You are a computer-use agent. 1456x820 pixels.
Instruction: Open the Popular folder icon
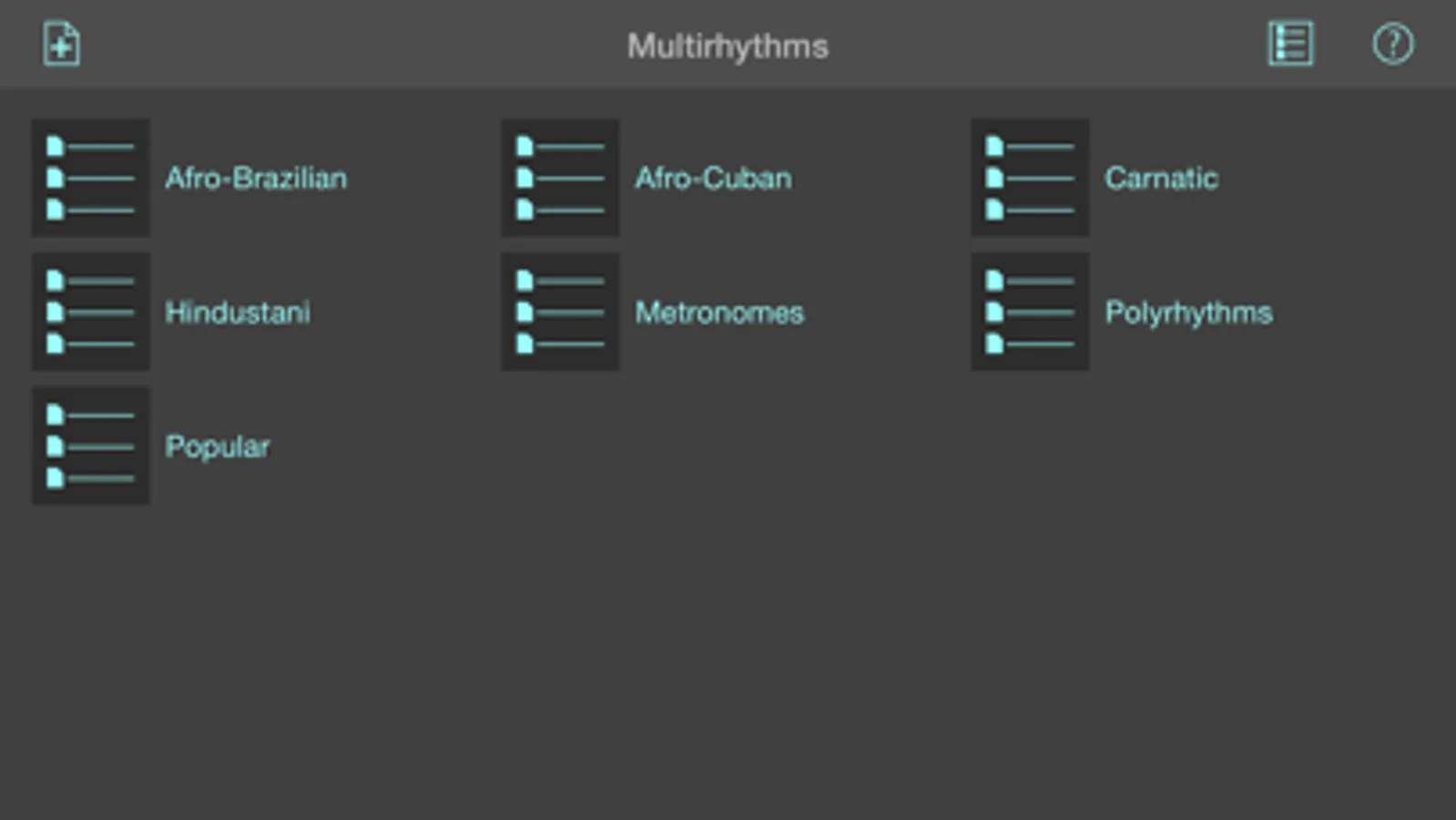(x=91, y=446)
